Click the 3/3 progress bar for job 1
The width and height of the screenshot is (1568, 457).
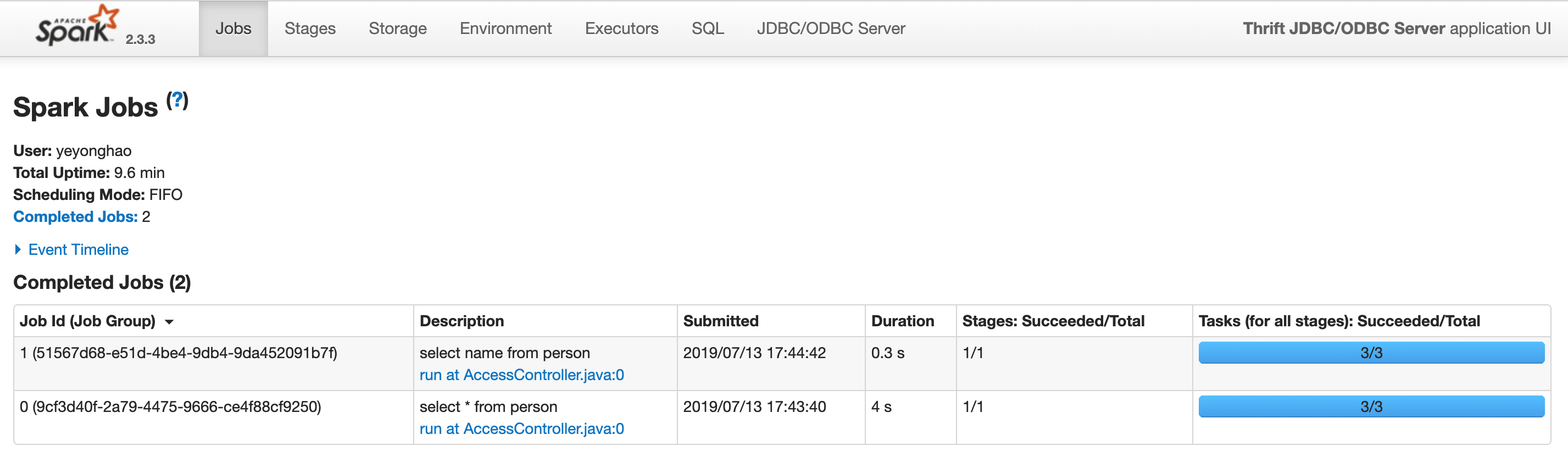click(1371, 353)
